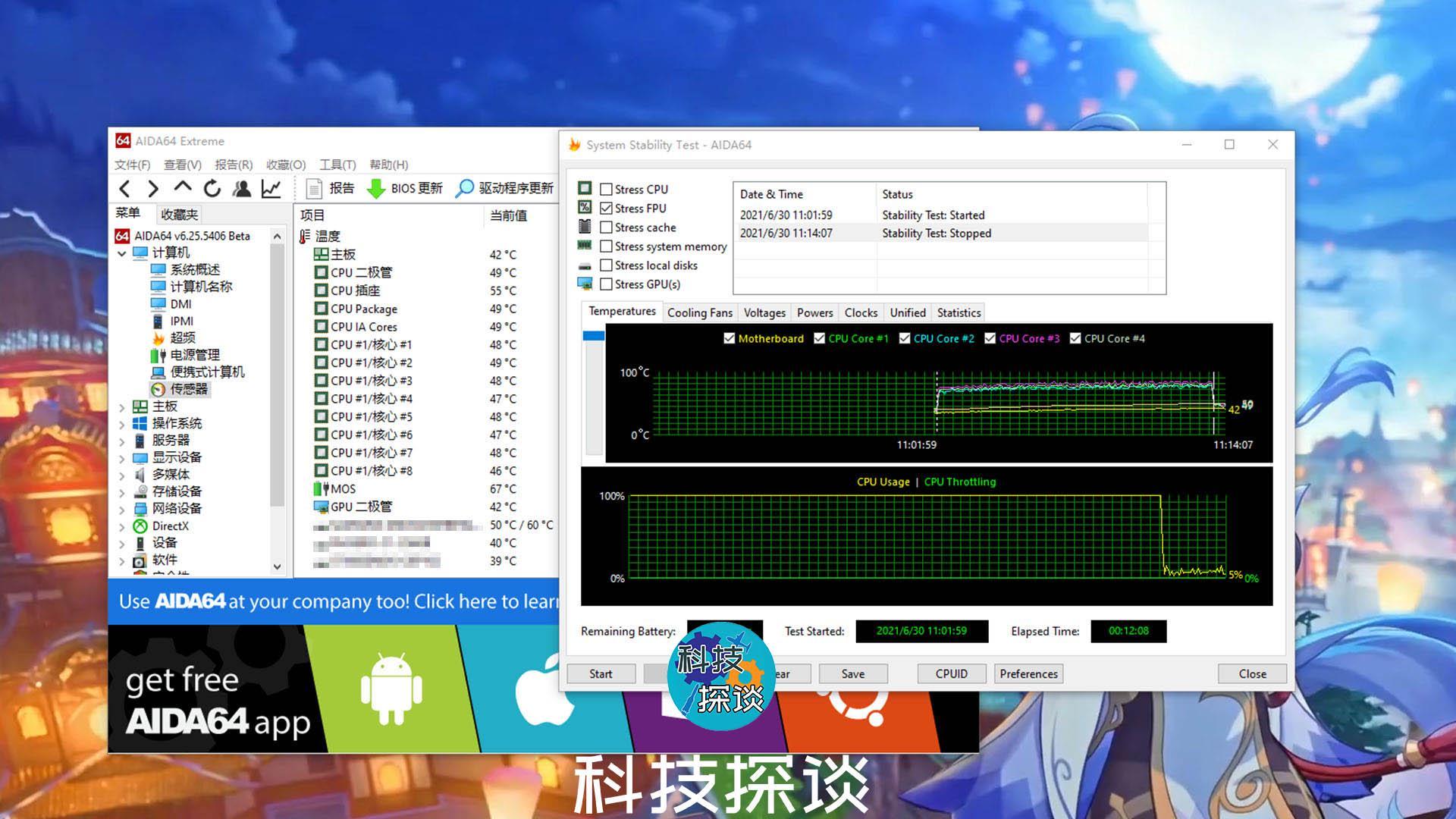Click the Apple logo in the AIDA64 banner
The image size is (1456, 819).
[544, 690]
